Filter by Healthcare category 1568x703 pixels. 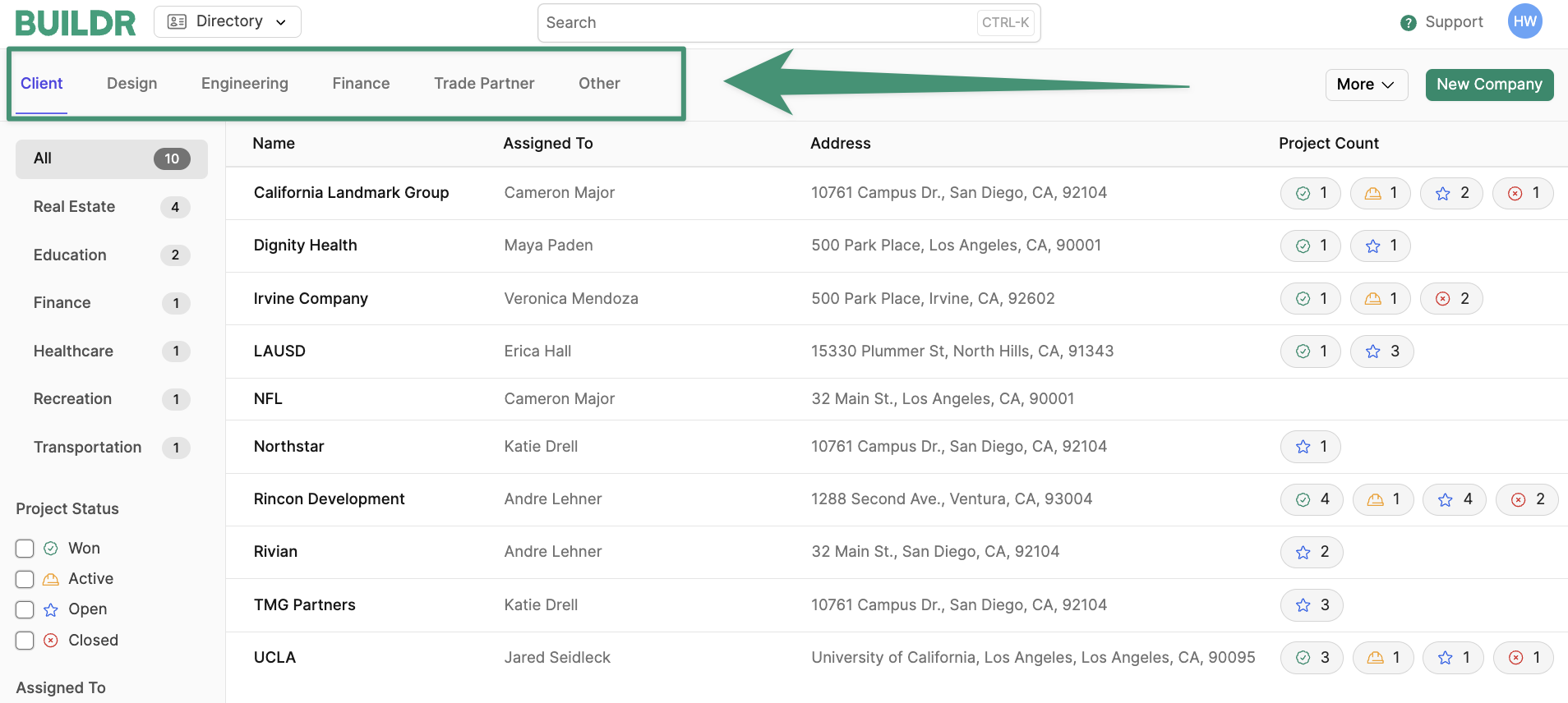pyautogui.click(x=112, y=351)
